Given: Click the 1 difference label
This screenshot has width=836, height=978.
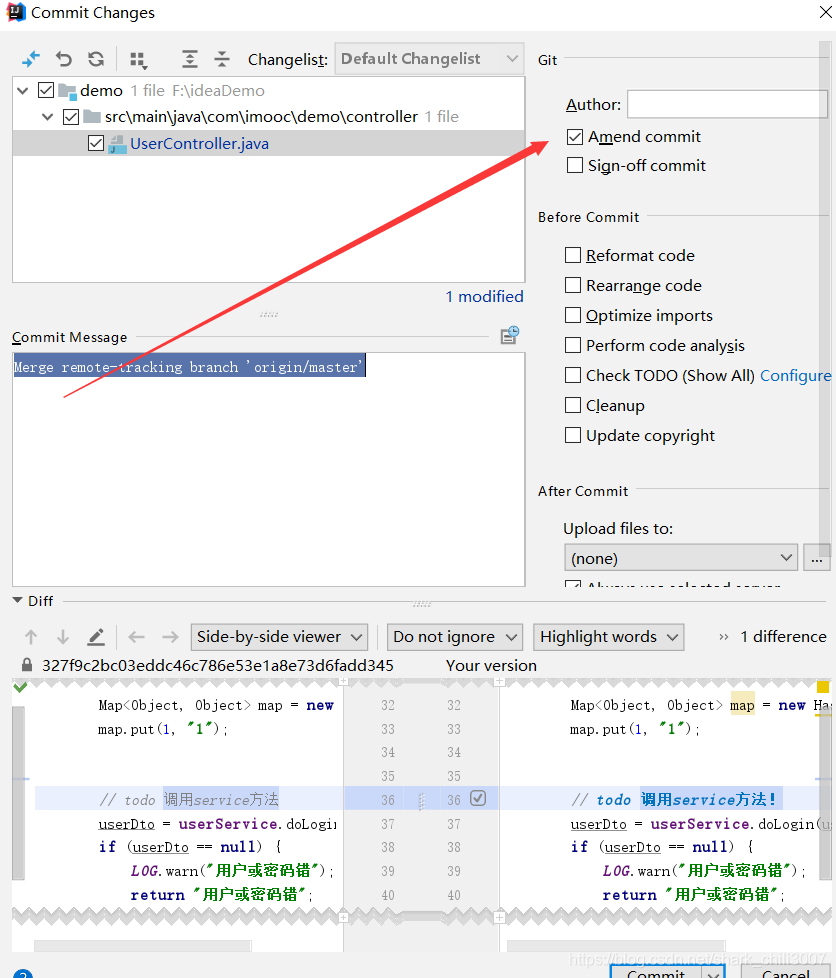Looking at the screenshot, I should tap(783, 637).
